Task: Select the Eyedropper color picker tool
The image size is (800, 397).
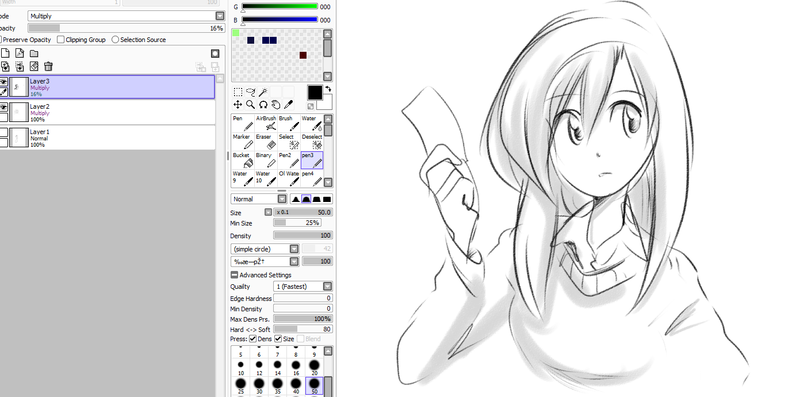Action: click(x=288, y=105)
